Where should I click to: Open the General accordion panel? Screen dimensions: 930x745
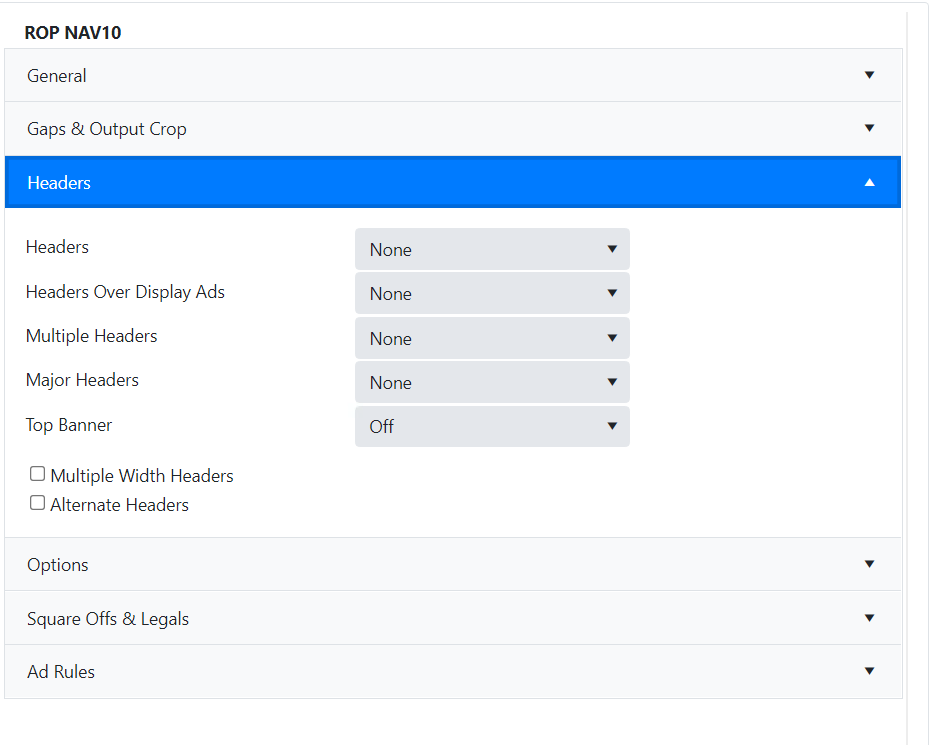[x=57, y=76]
